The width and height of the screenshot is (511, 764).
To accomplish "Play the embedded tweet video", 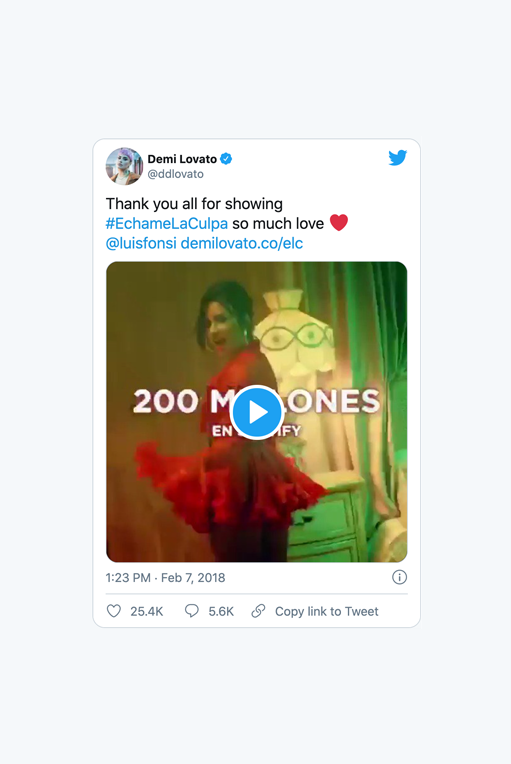I will [257, 412].
